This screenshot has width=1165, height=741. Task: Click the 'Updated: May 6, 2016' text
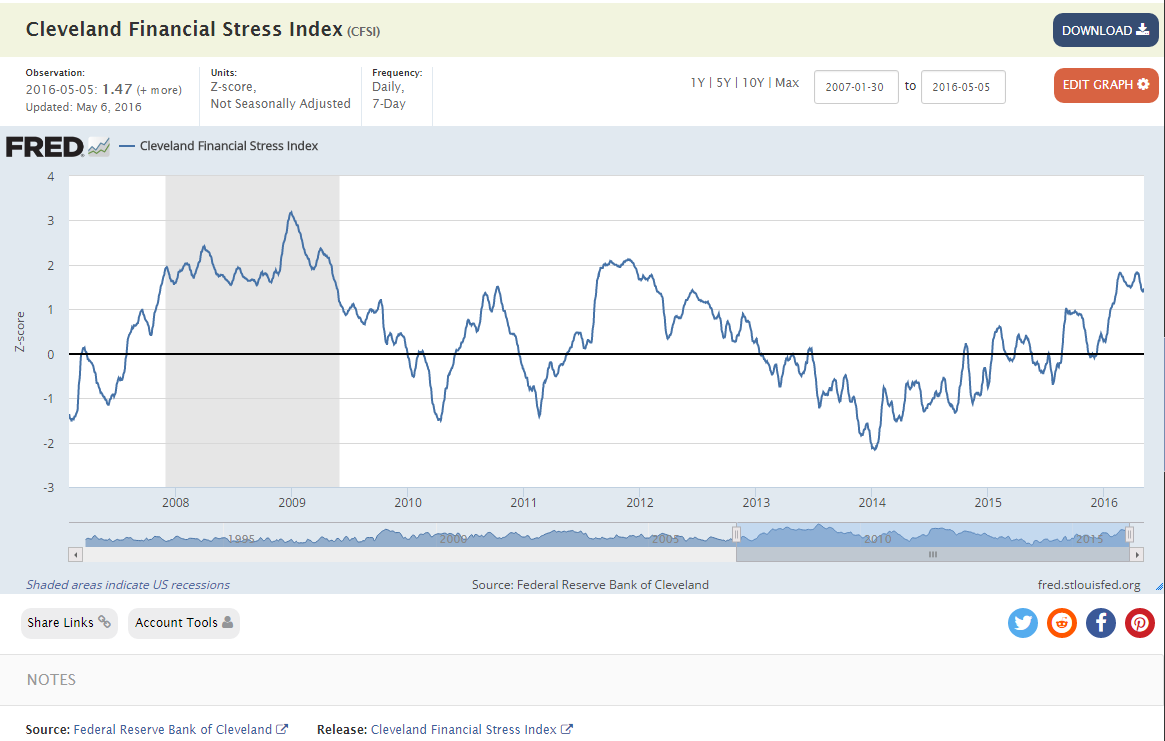[x=83, y=107]
